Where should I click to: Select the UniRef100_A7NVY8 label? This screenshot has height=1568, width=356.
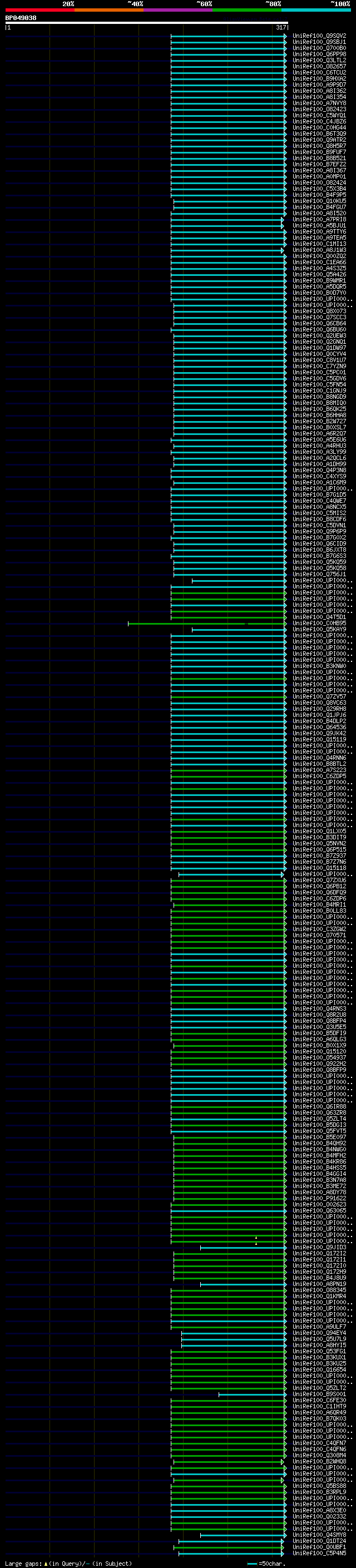click(319, 103)
